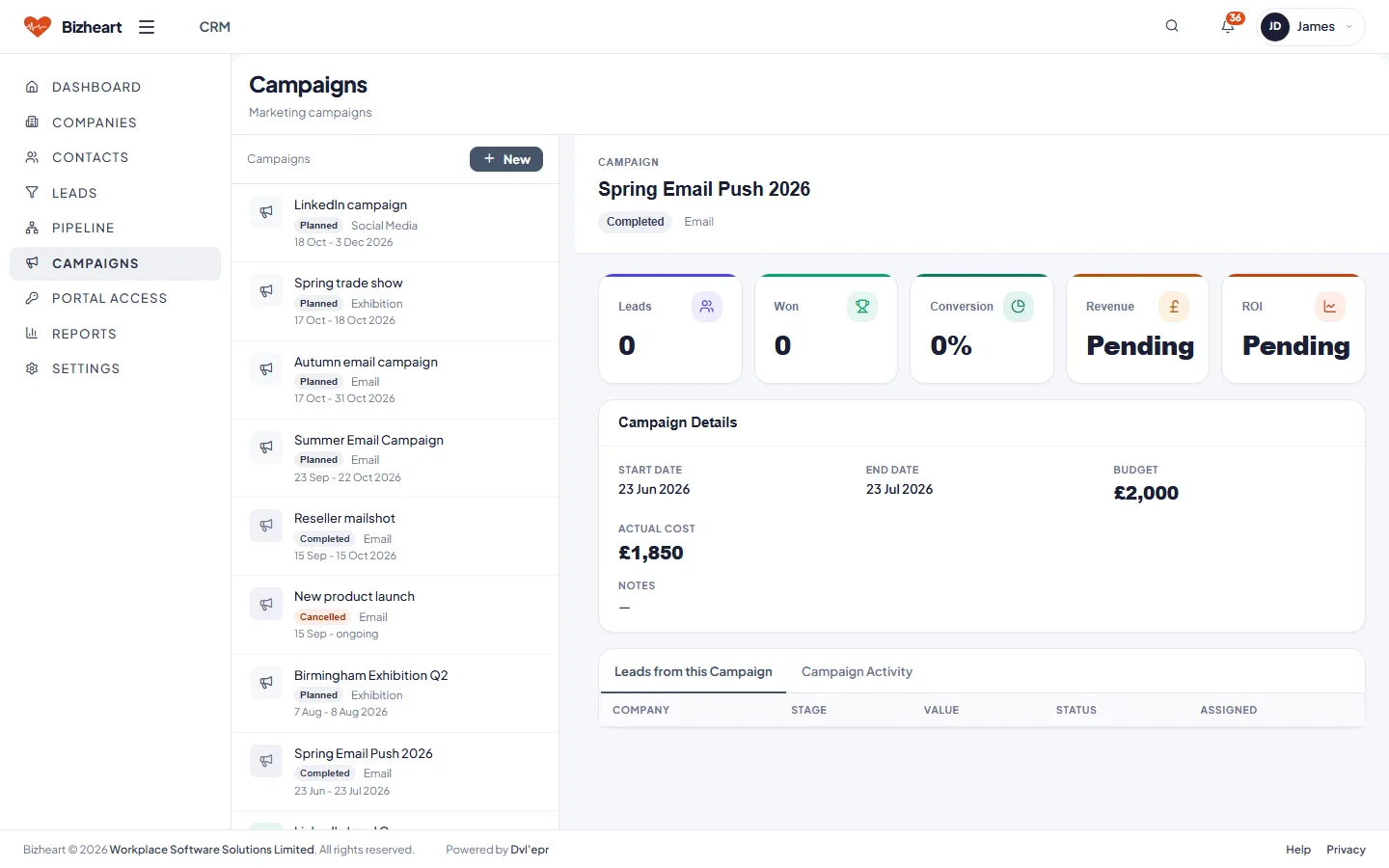Open Leads in sidebar

click(115, 193)
